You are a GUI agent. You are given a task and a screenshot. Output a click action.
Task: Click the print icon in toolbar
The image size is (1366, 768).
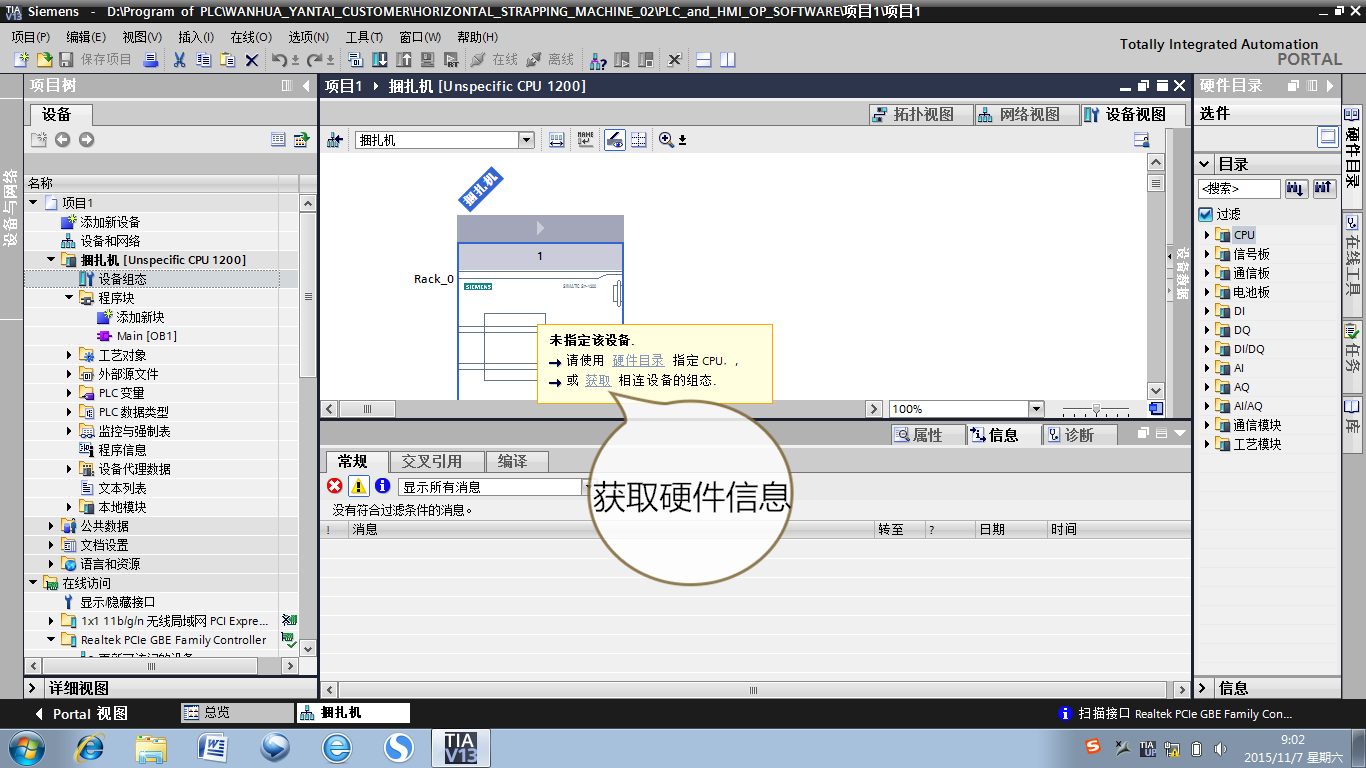(151, 60)
